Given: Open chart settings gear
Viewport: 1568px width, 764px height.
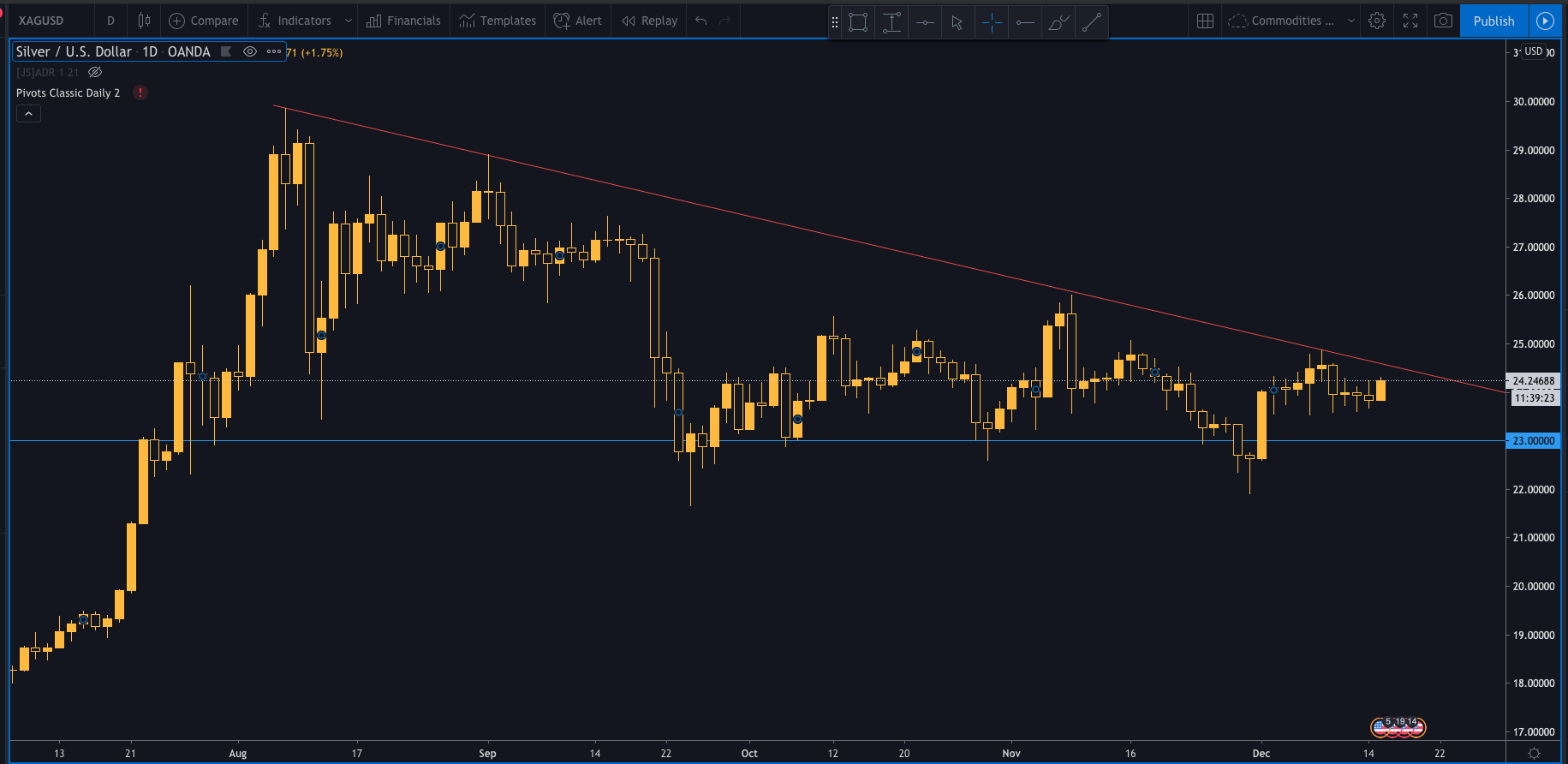Looking at the screenshot, I should pyautogui.click(x=1377, y=21).
